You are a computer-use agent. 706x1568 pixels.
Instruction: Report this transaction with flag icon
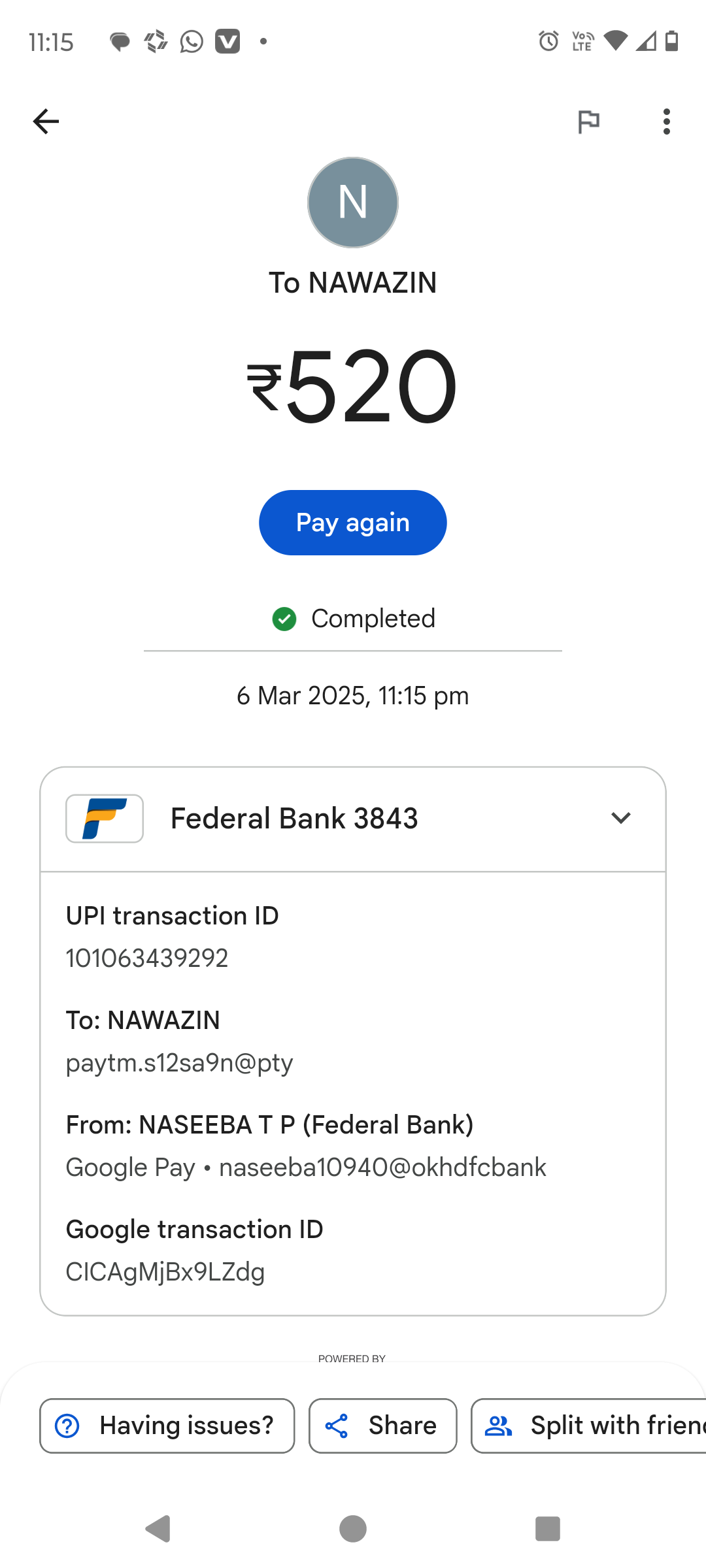coord(588,122)
